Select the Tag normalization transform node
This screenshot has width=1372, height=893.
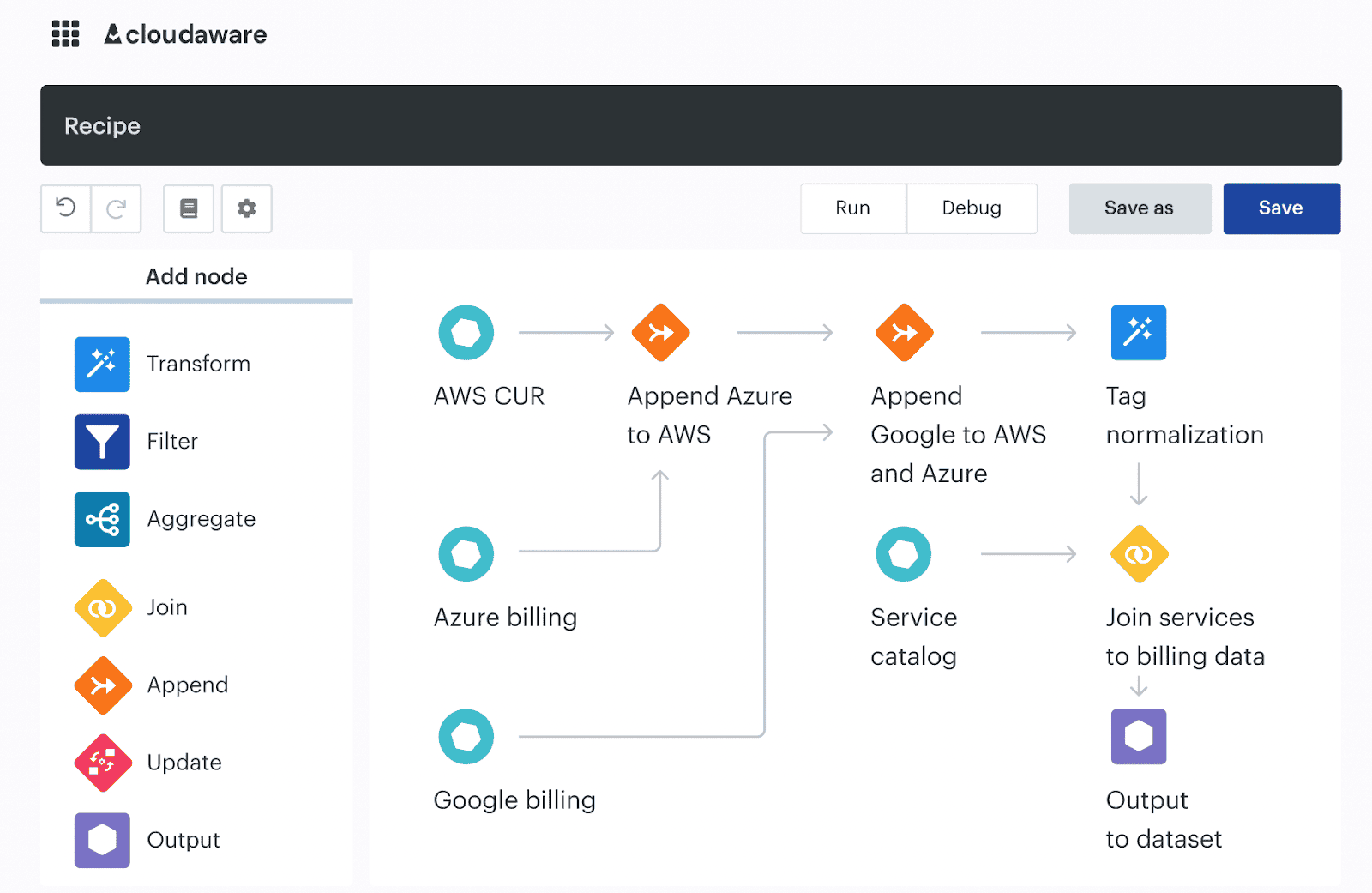pos(1139,333)
